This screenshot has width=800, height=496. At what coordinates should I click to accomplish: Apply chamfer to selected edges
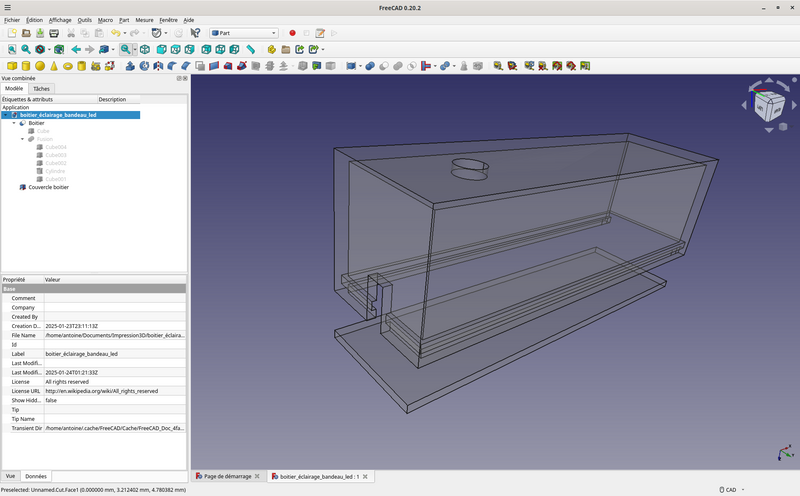click(x=186, y=66)
